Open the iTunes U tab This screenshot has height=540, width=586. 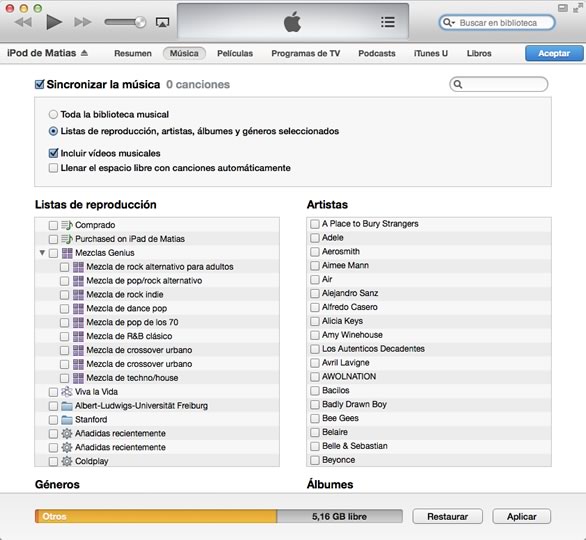pyautogui.click(x=431, y=53)
